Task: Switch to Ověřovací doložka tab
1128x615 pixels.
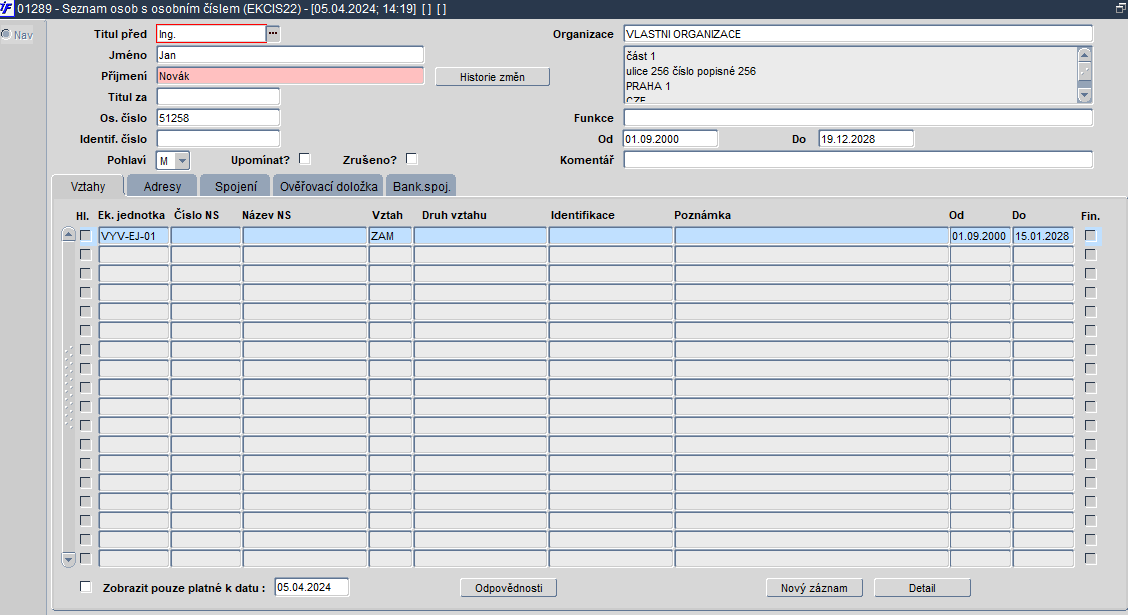Action: coord(328,186)
